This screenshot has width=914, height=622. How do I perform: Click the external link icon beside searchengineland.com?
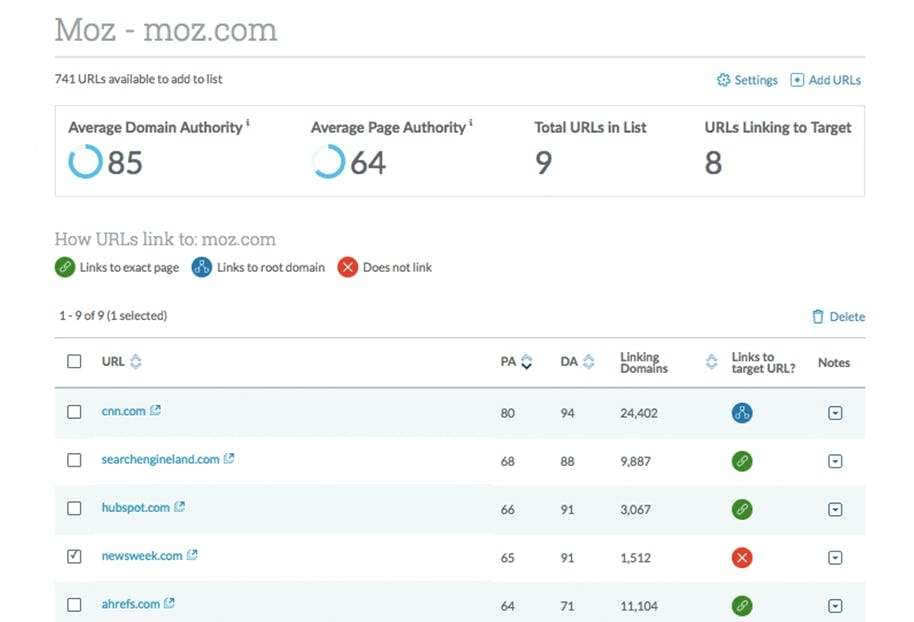(x=229, y=459)
